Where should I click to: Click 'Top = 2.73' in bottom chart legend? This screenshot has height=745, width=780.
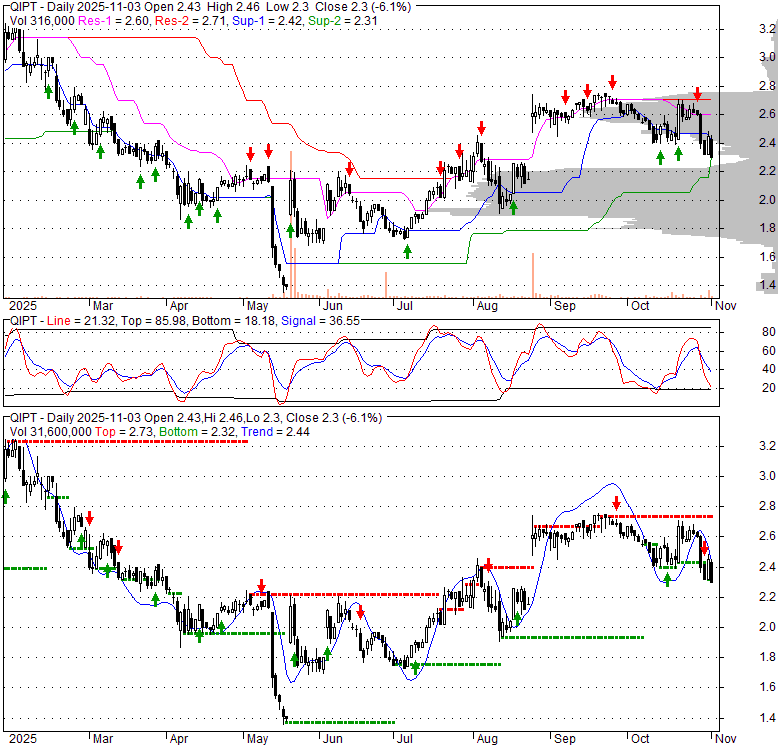(x=125, y=432)
